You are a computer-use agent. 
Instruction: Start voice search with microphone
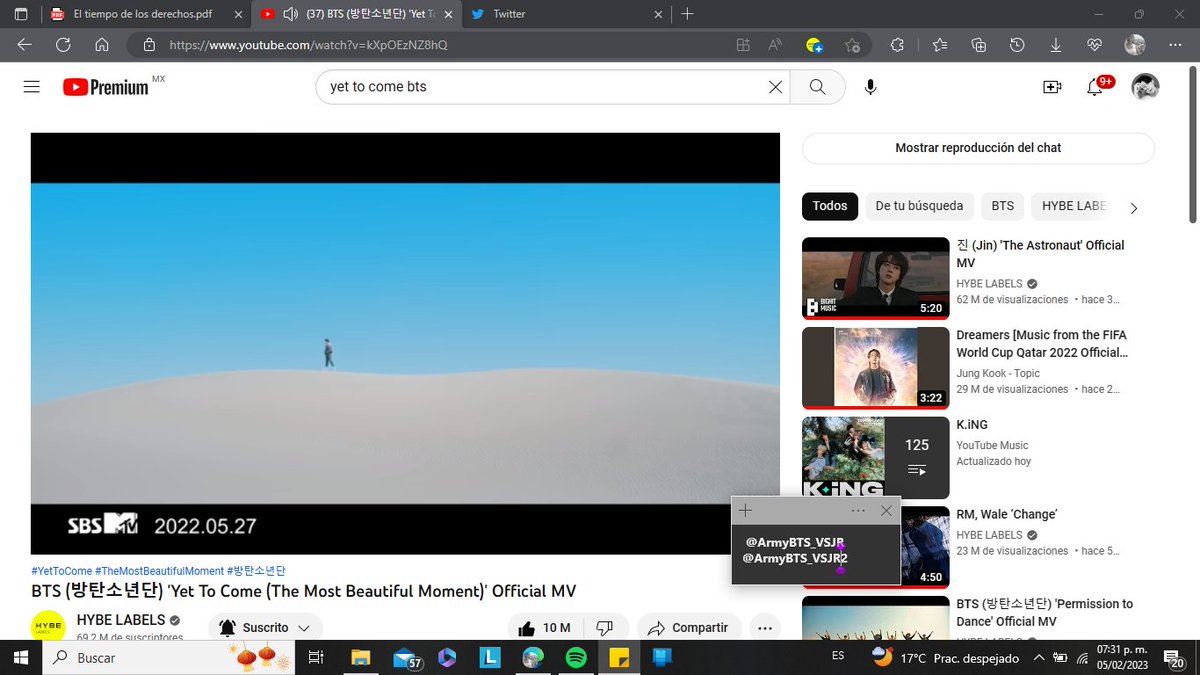click(x=870, y=87)
